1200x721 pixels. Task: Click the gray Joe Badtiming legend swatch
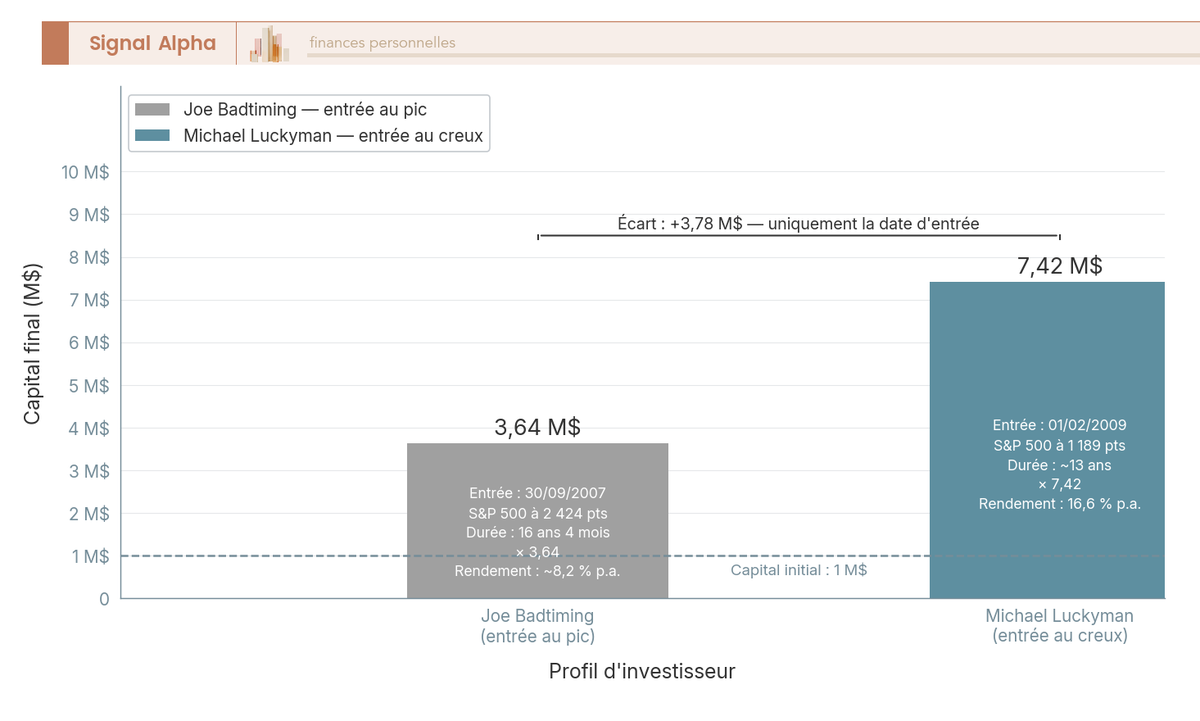point(153,110)
